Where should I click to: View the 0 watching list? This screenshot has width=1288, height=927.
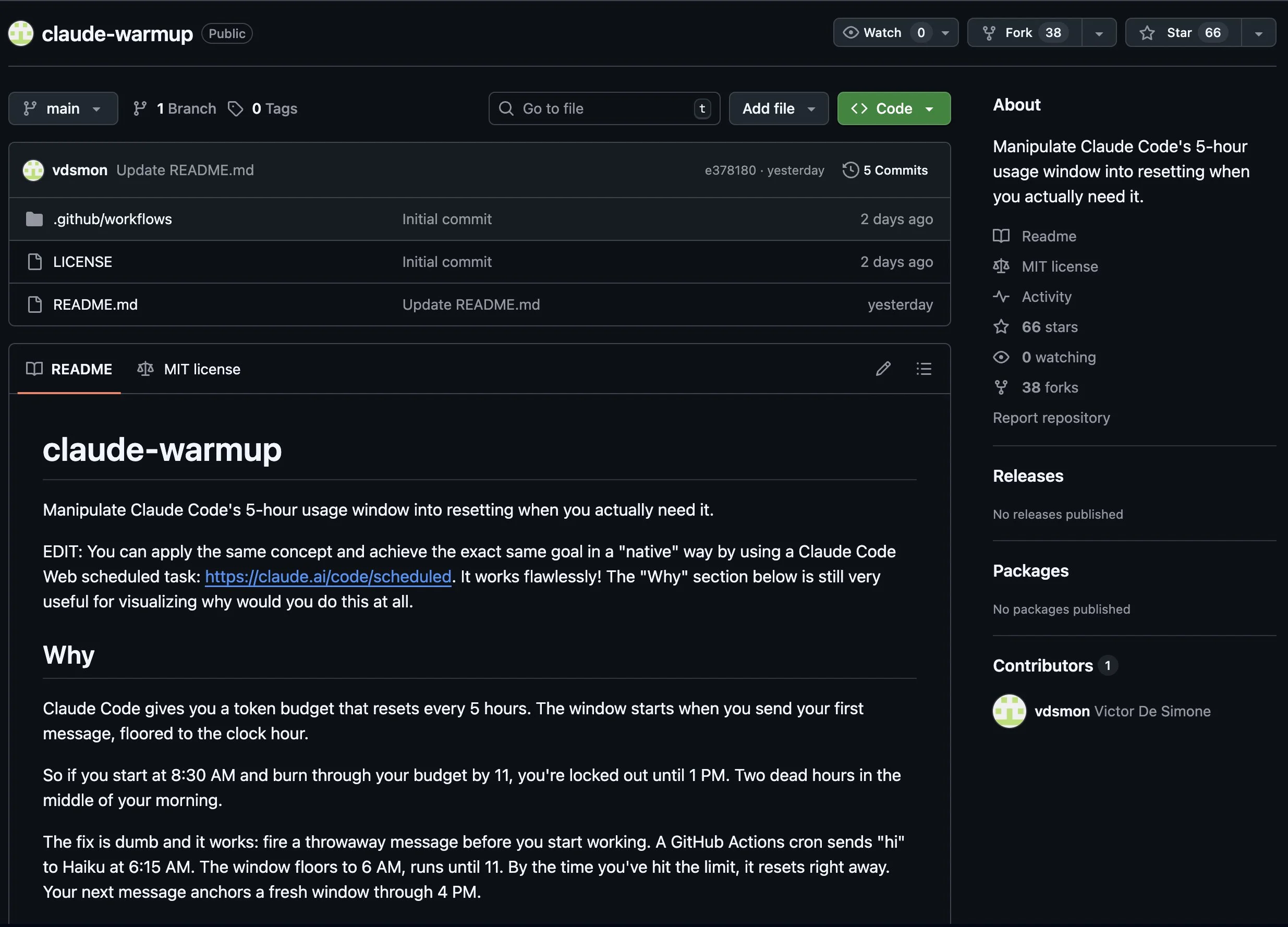1059,357
